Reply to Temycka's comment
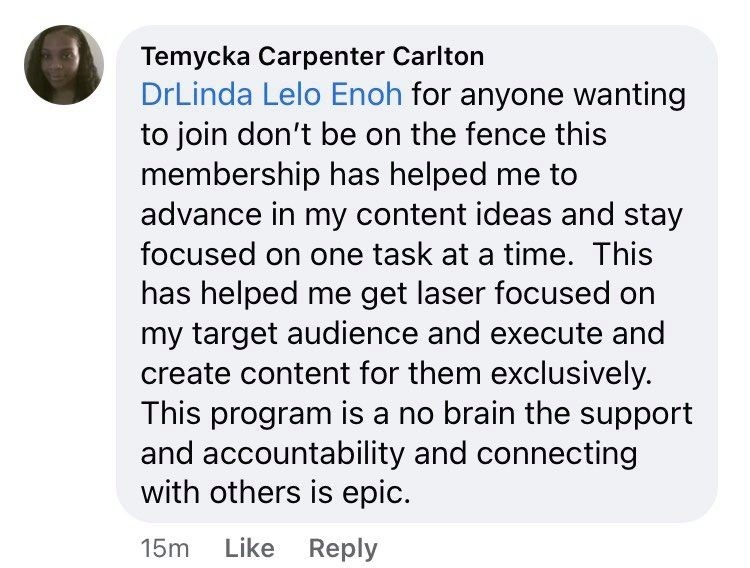750x568 pixels. click(x=343, y=548)
